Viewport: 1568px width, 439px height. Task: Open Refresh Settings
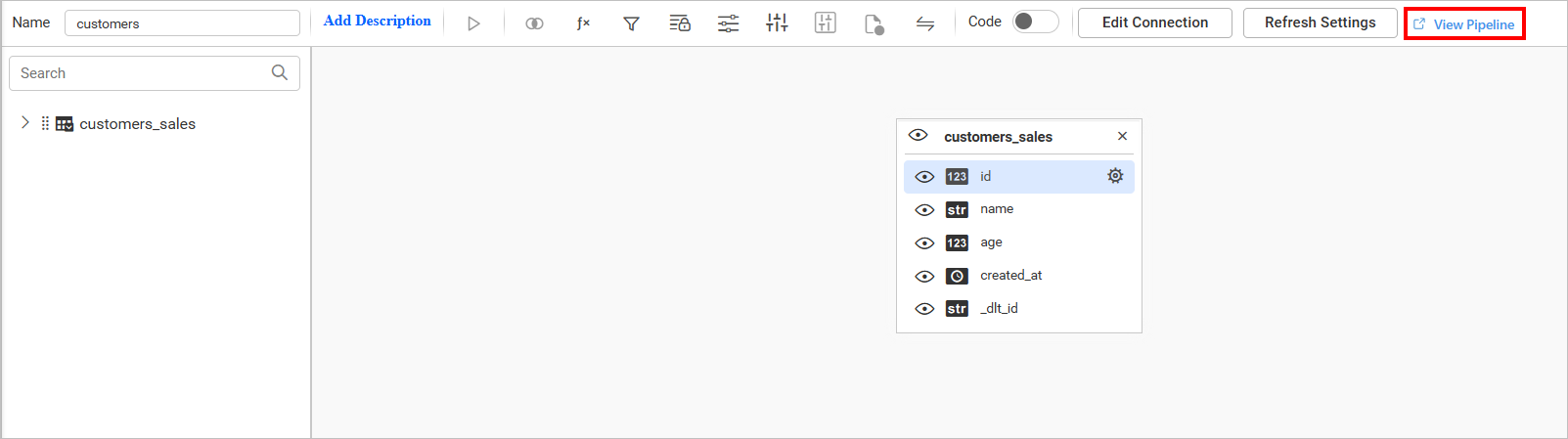1320,22
